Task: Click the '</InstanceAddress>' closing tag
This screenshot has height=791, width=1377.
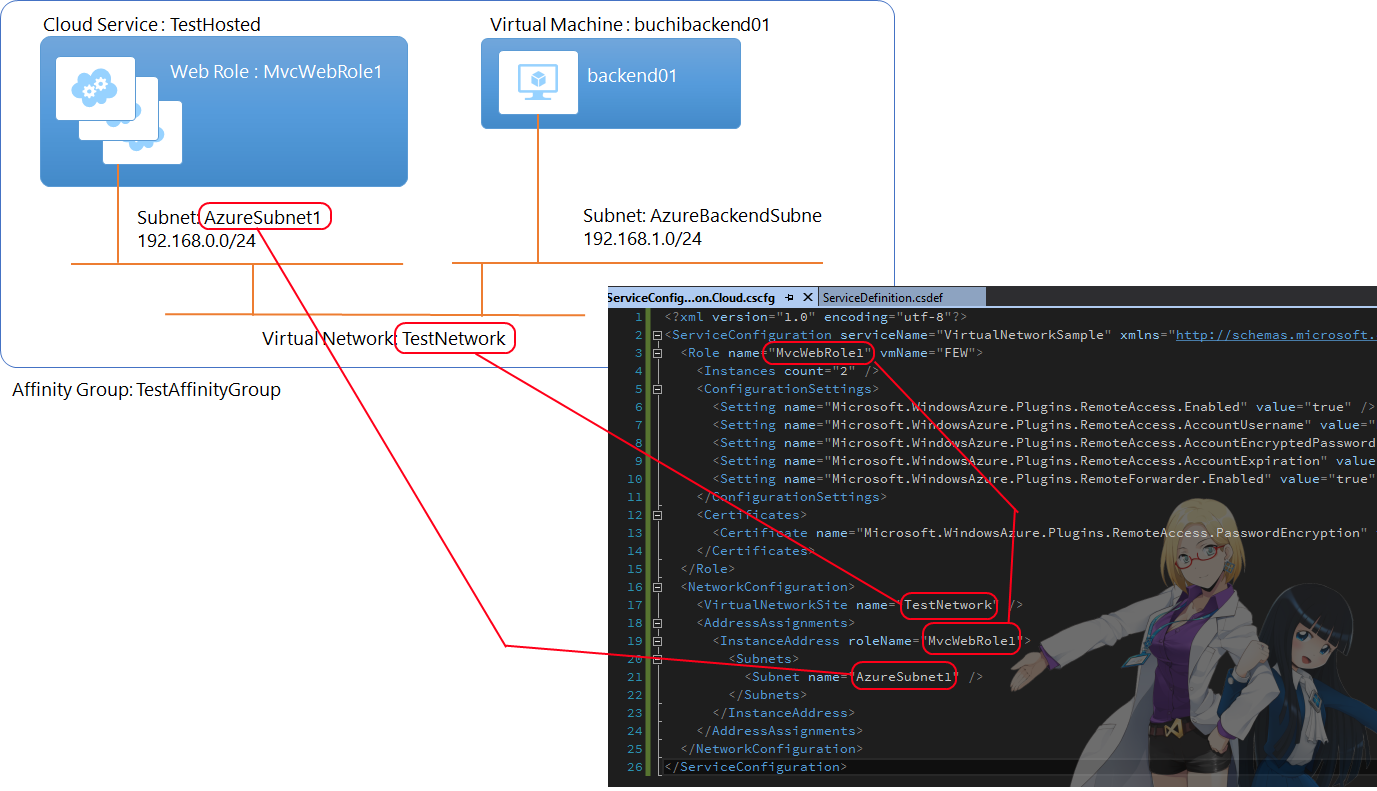Action: (x=783, y=713)
